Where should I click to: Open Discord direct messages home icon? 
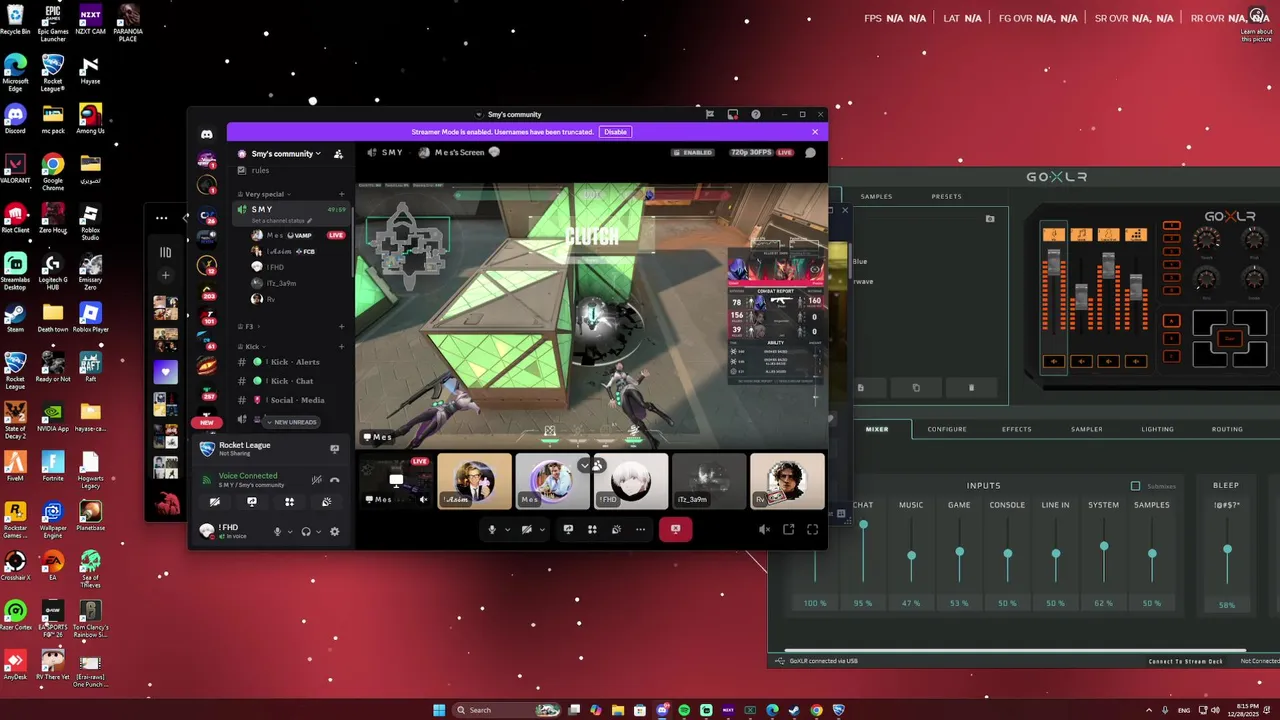[207, 134]
